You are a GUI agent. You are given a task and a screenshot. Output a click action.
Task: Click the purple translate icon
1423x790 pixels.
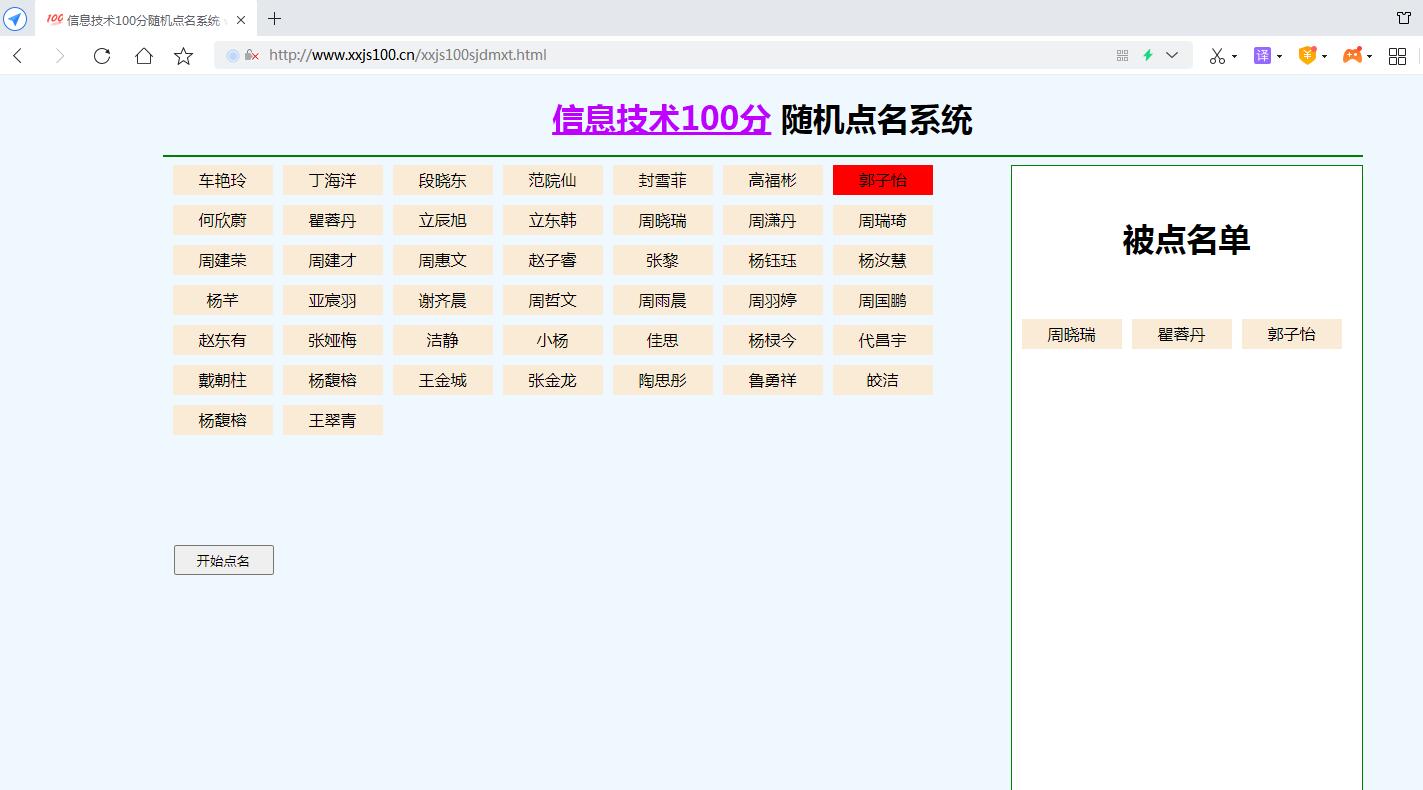click(x=1262, y=56)
